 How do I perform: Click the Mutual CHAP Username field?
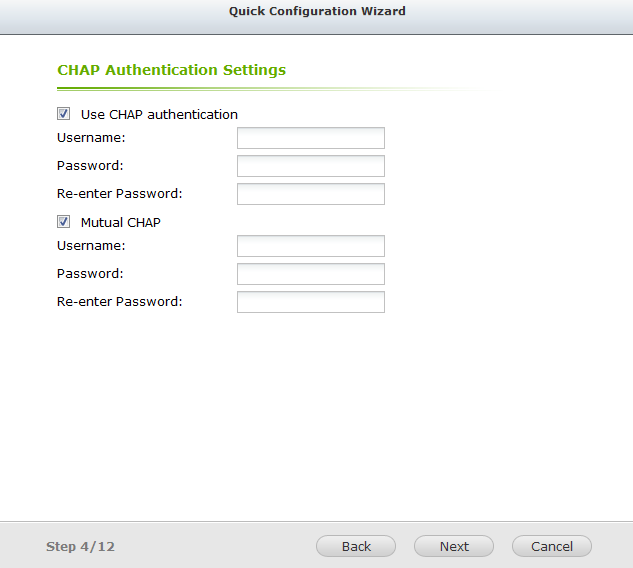(x=311, y=246)
